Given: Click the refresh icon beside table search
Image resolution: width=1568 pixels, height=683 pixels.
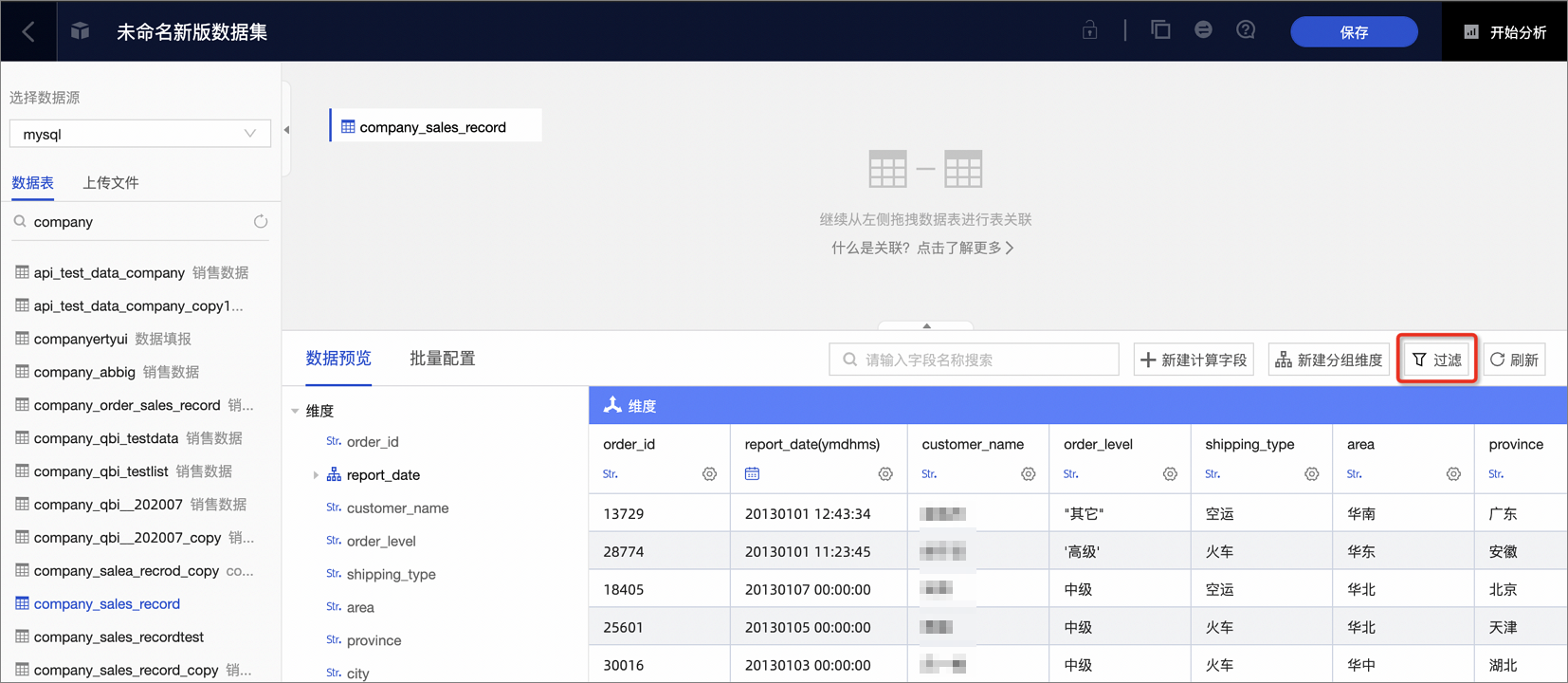Looking at the screenshot, I should point(261,222).
